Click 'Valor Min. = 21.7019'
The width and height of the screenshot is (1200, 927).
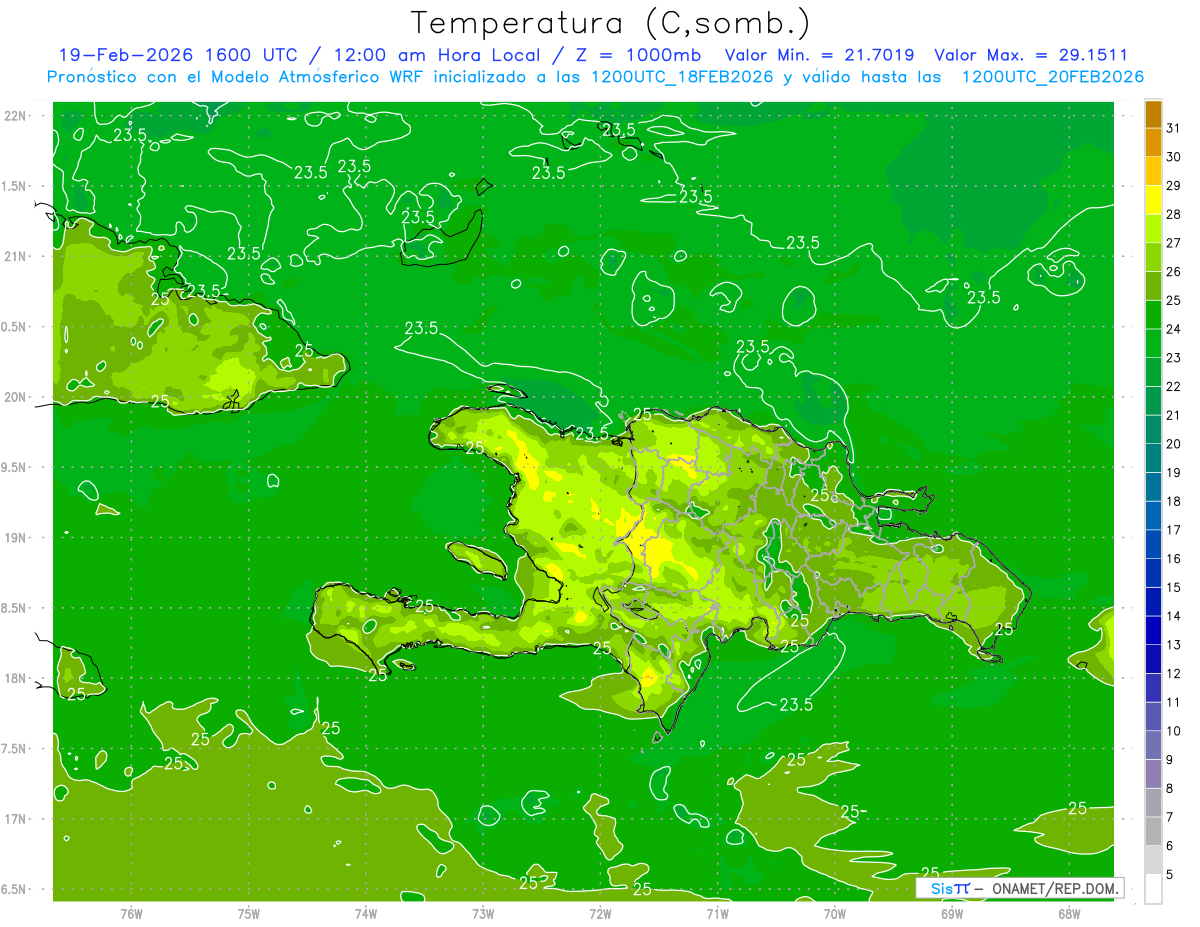coord(820,56)
